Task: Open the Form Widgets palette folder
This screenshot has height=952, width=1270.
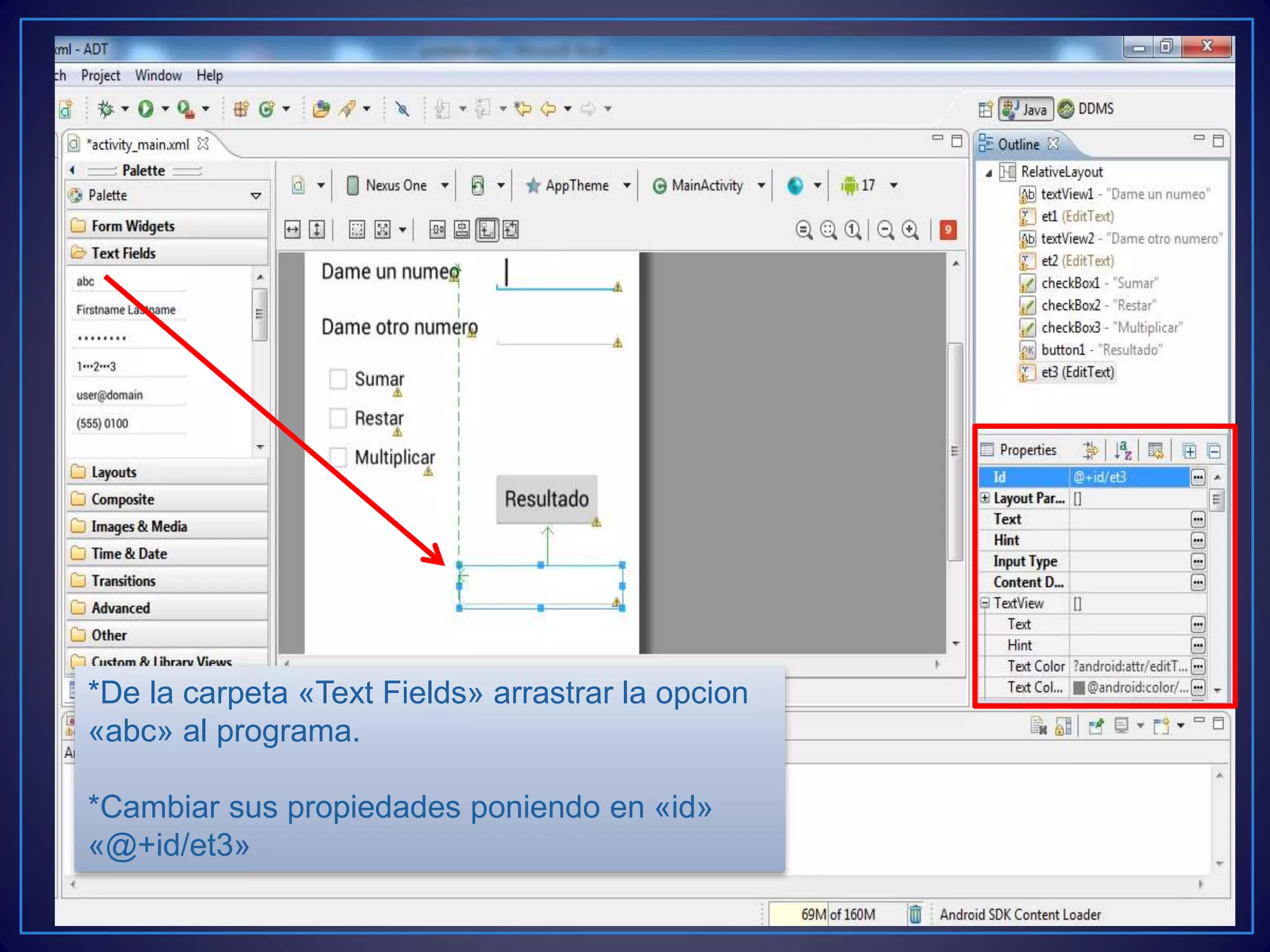Action: [167, 226]
